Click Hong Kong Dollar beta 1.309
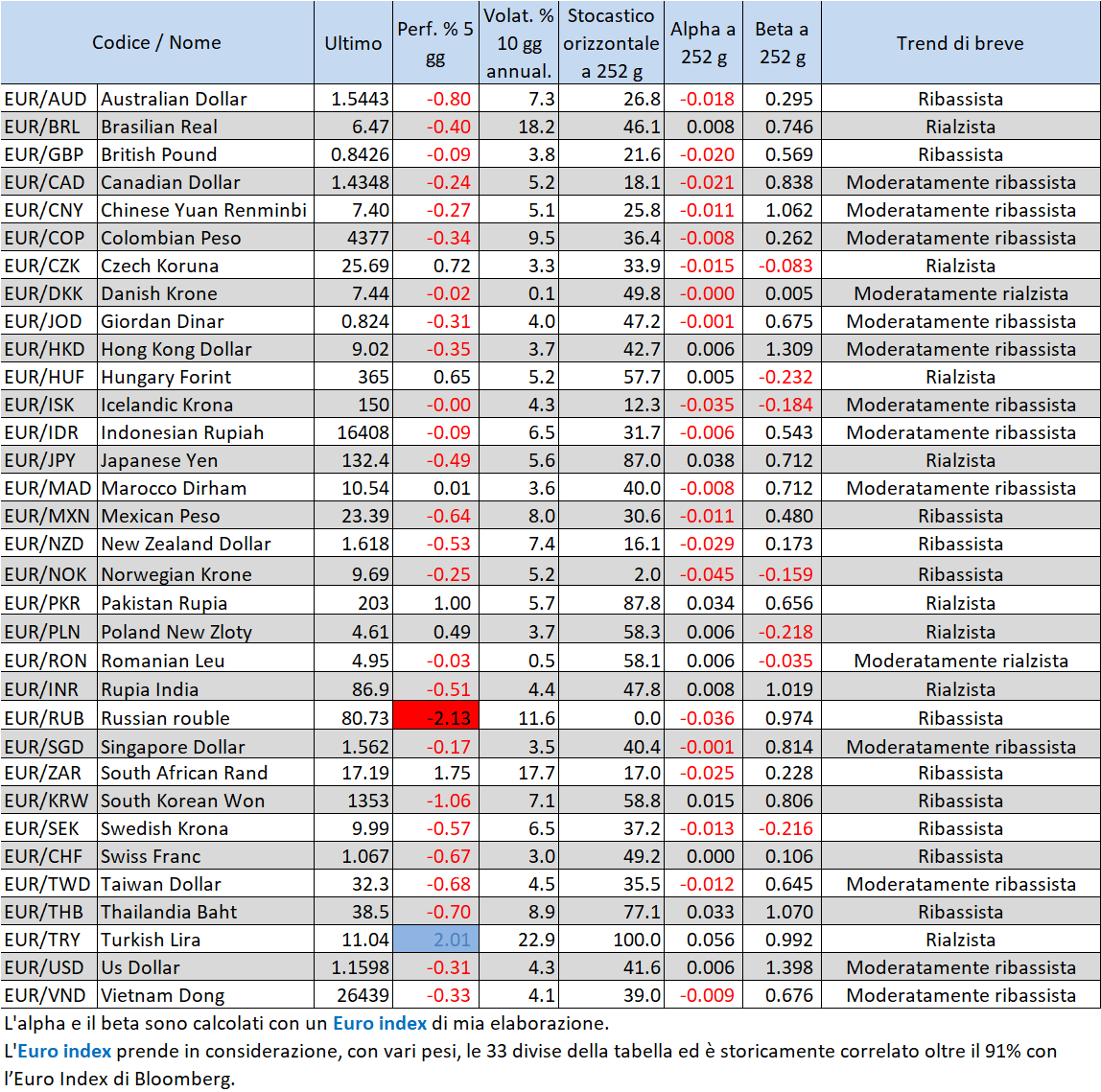1101x1092 pixels. tap(782, 349)
